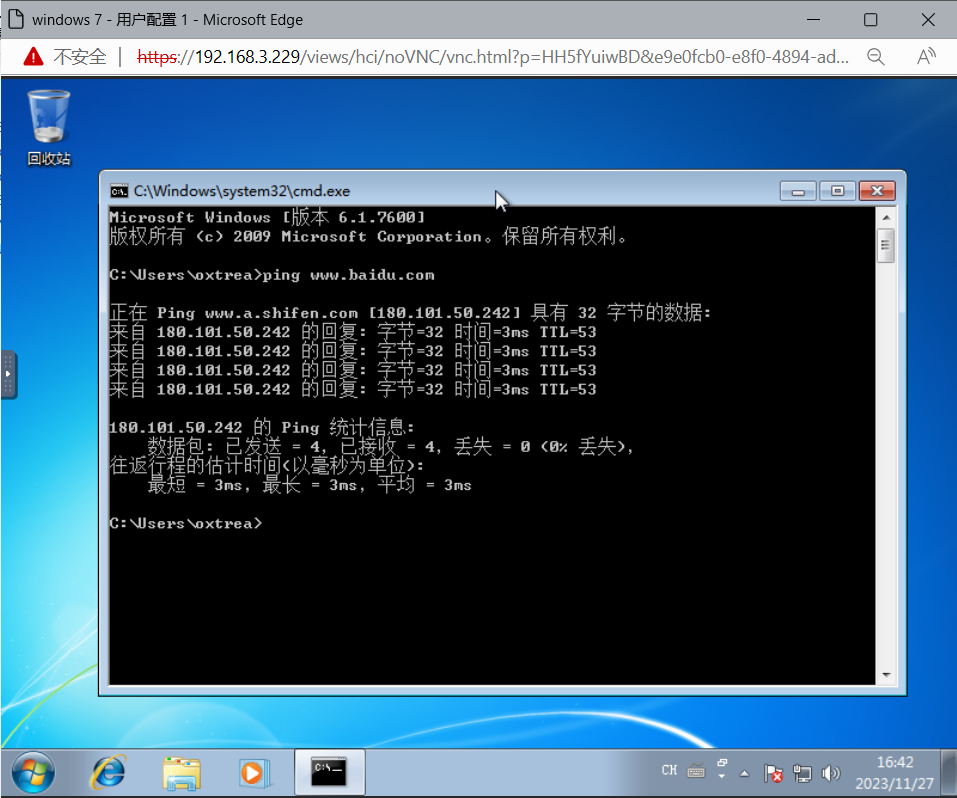Click the '不安全' security label

(x=79, y=57)
